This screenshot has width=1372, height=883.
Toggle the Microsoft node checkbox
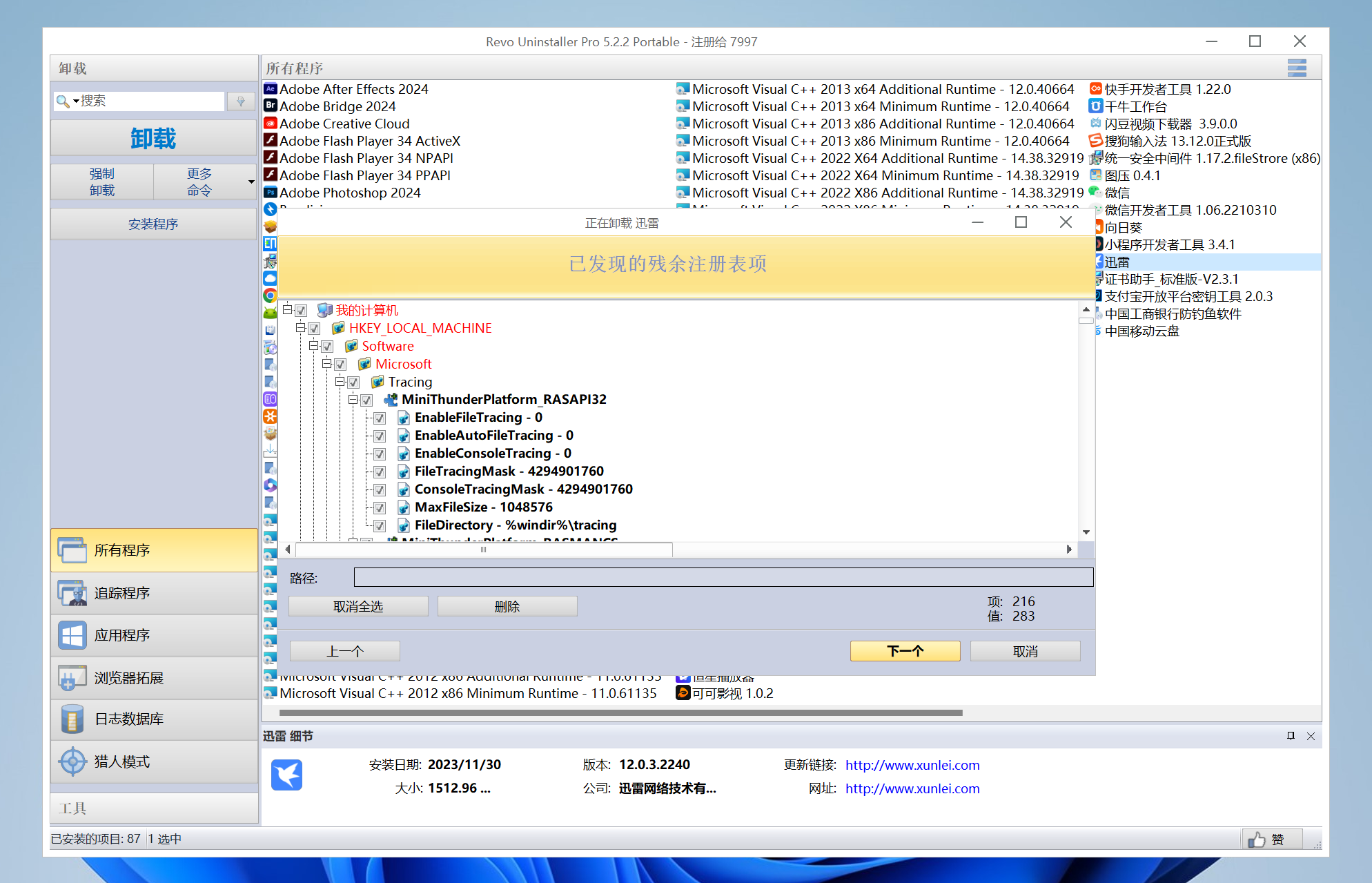click(340, 365)
